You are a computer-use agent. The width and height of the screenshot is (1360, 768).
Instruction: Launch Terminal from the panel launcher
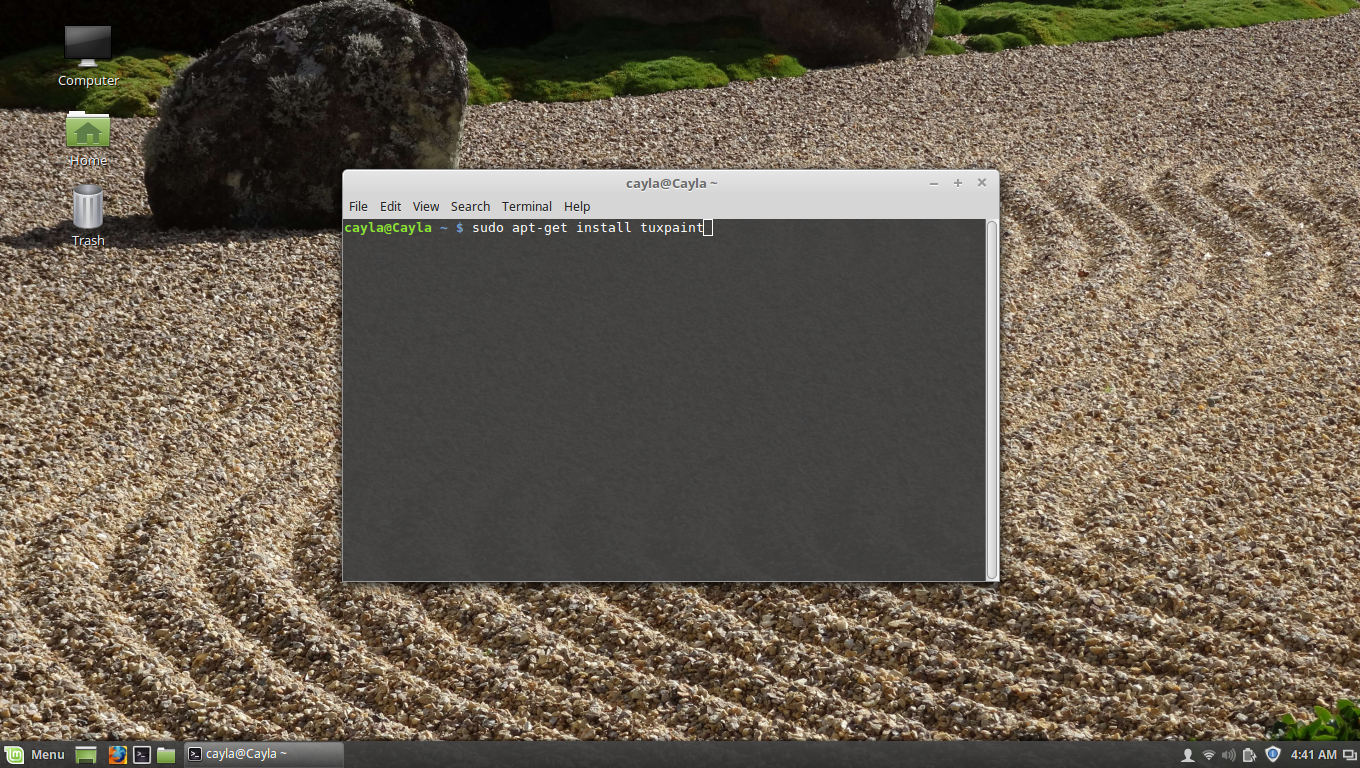tap(142, 755)
